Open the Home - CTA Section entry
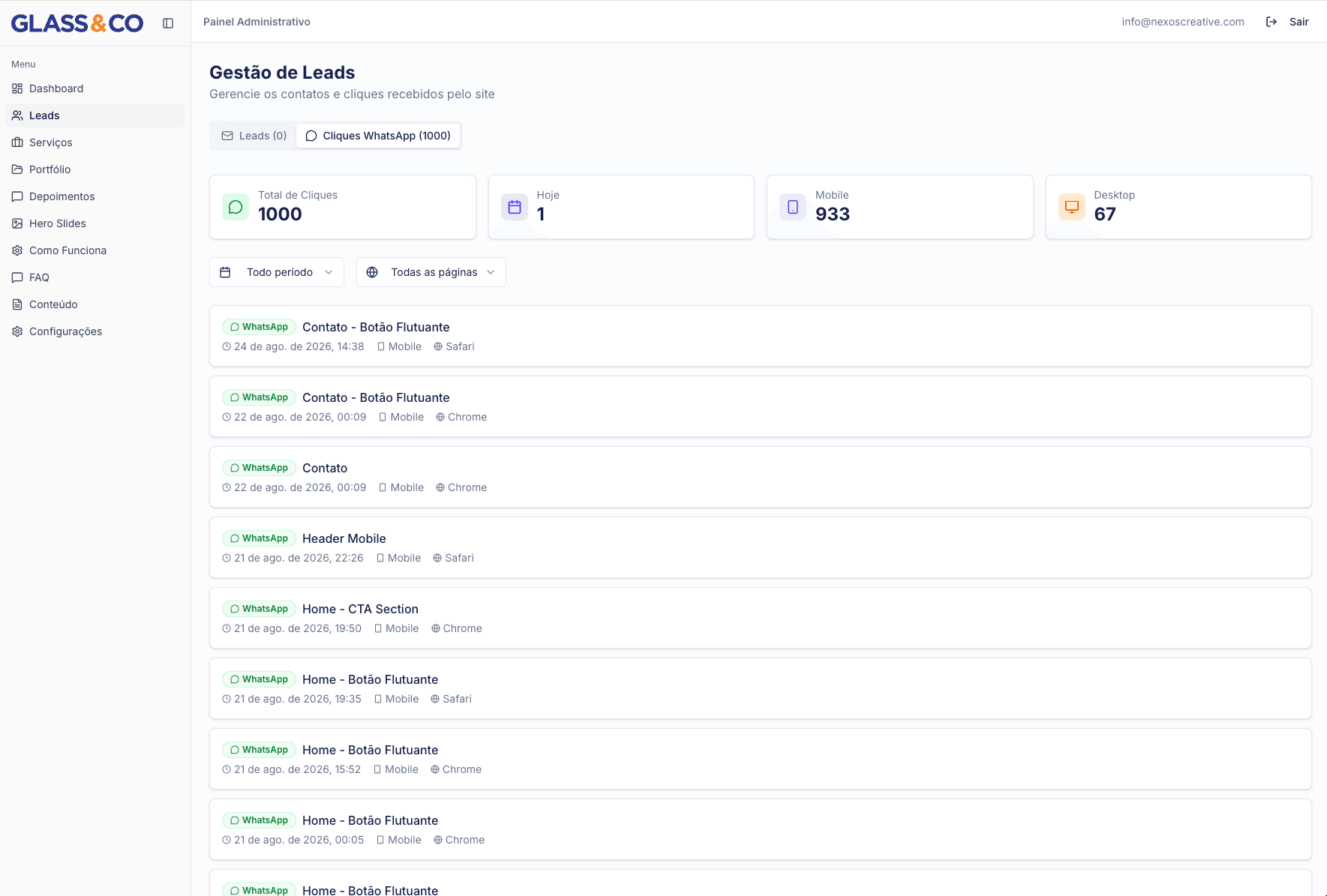The width and height of the screenshot is (1327, 896). [x=761, y=618]
